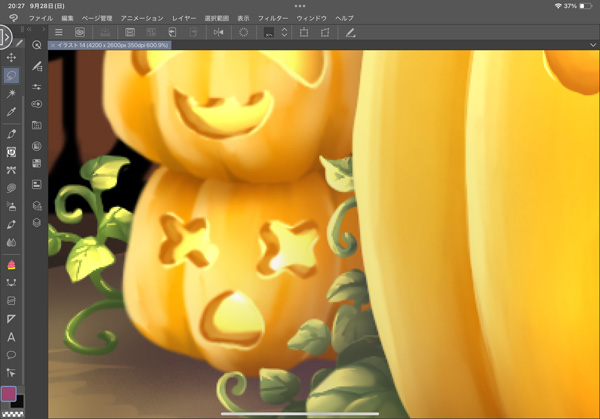Select the Balloon tool
Screen dimensions: 600x419
click(x=12, y=355)
